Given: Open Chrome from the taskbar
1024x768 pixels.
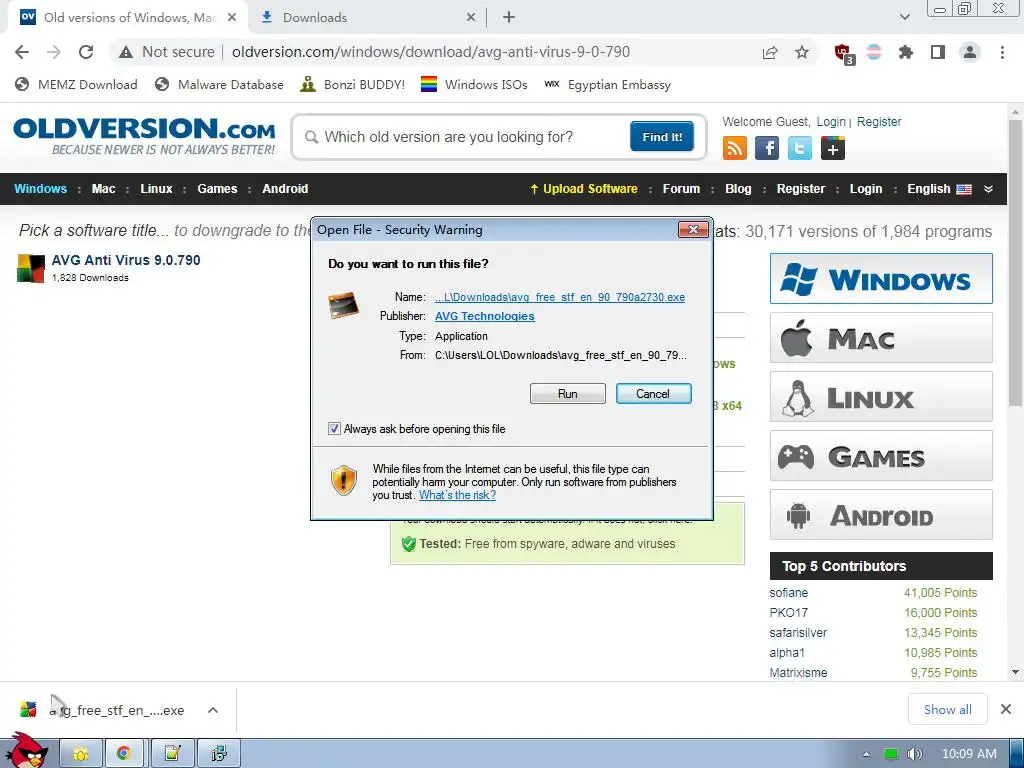Looking at the screenshot, I should [123, 754].
